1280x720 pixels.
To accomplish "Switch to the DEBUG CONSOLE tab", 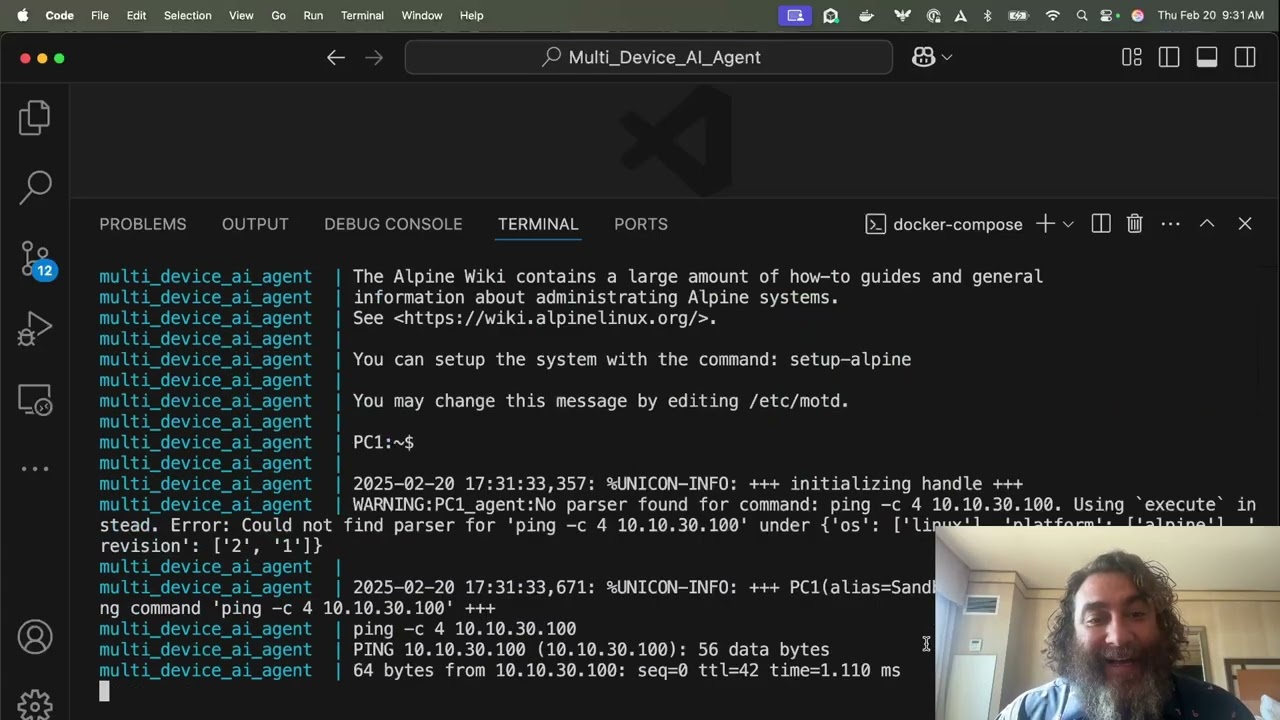I will pos(393,224).
